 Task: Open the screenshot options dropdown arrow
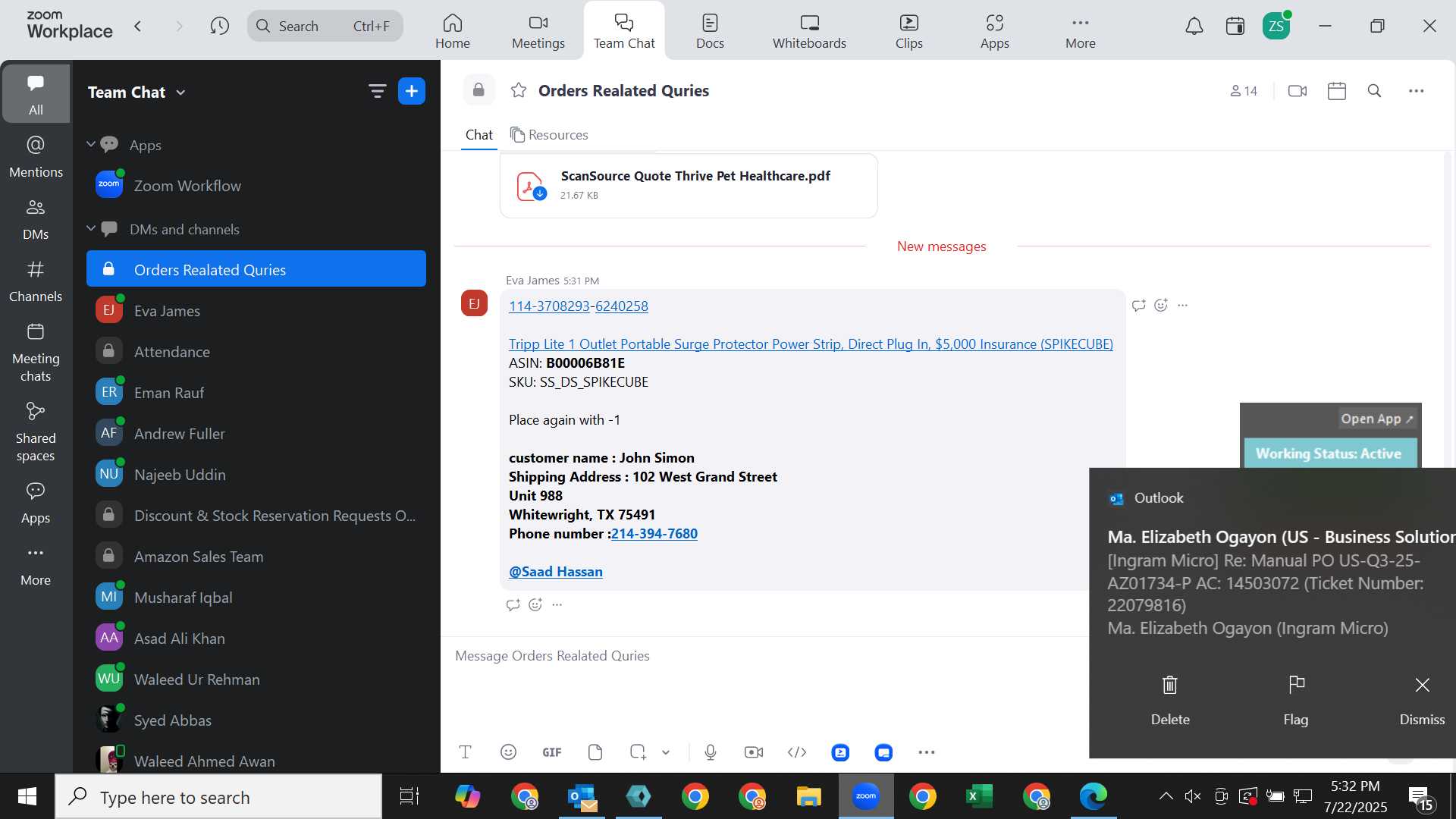tap(666, 752)
